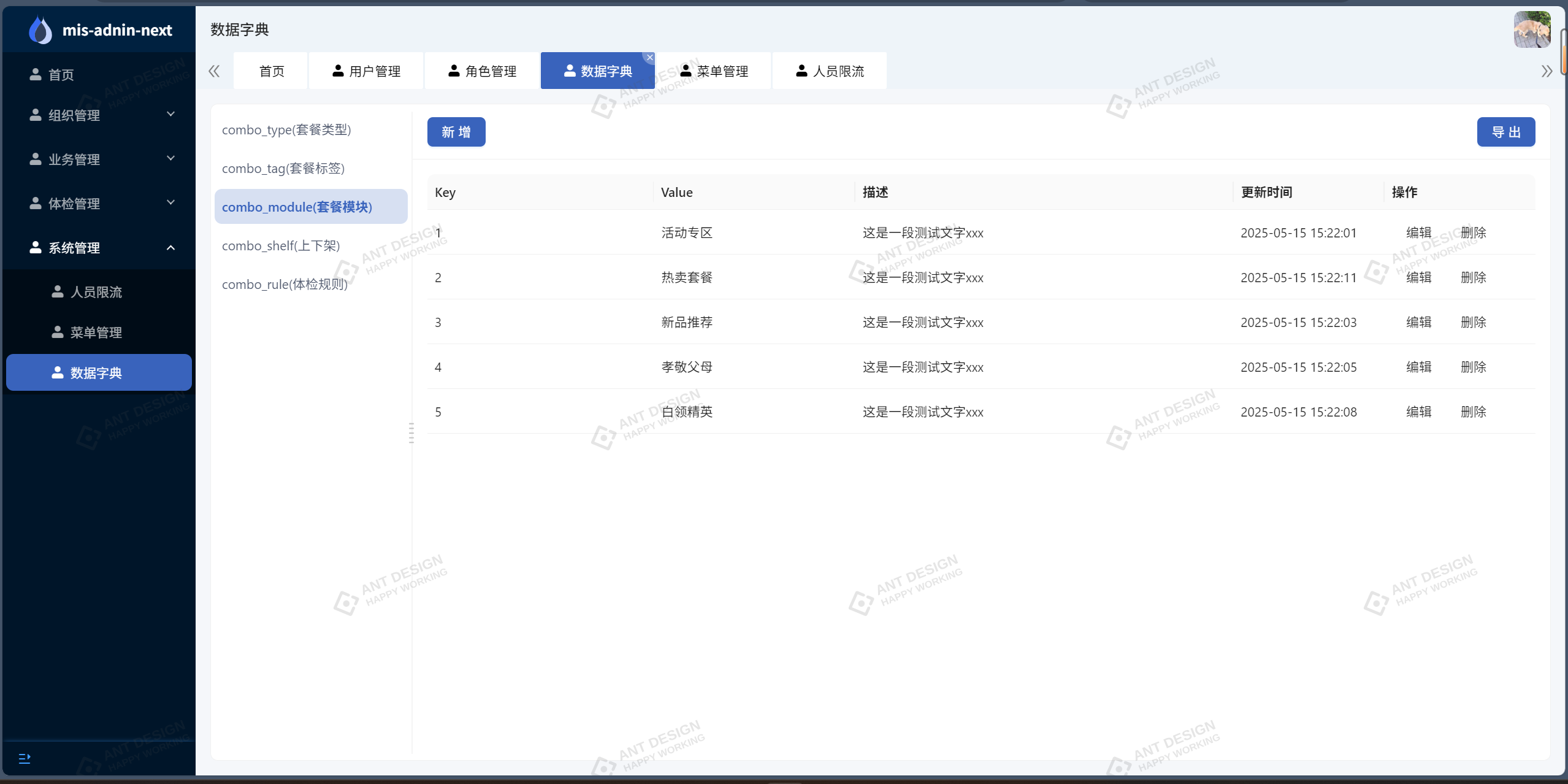Viewport: 1568px width, 784px height.
Task: Click the mis-adnin-next logo icon
Action: 39,29
